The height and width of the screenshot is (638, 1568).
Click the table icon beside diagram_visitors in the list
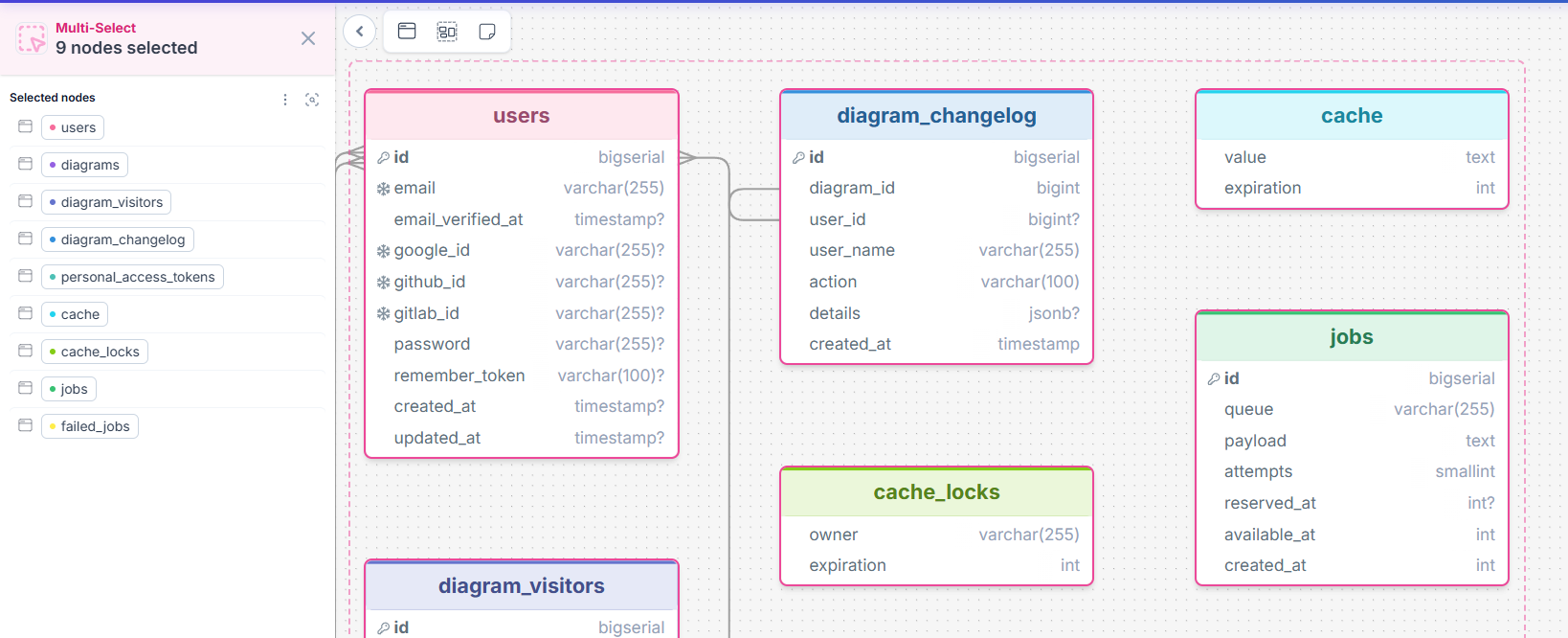26,201
